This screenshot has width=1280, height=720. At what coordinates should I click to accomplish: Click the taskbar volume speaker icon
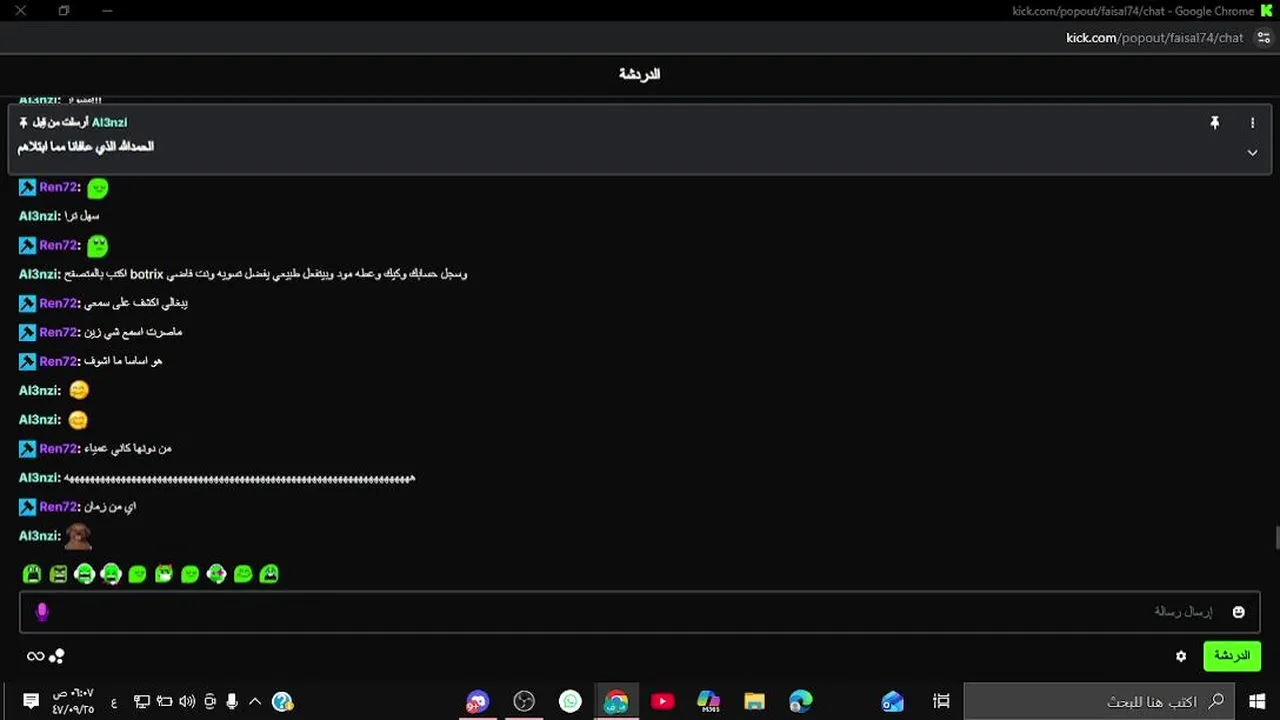coord(186,701)
